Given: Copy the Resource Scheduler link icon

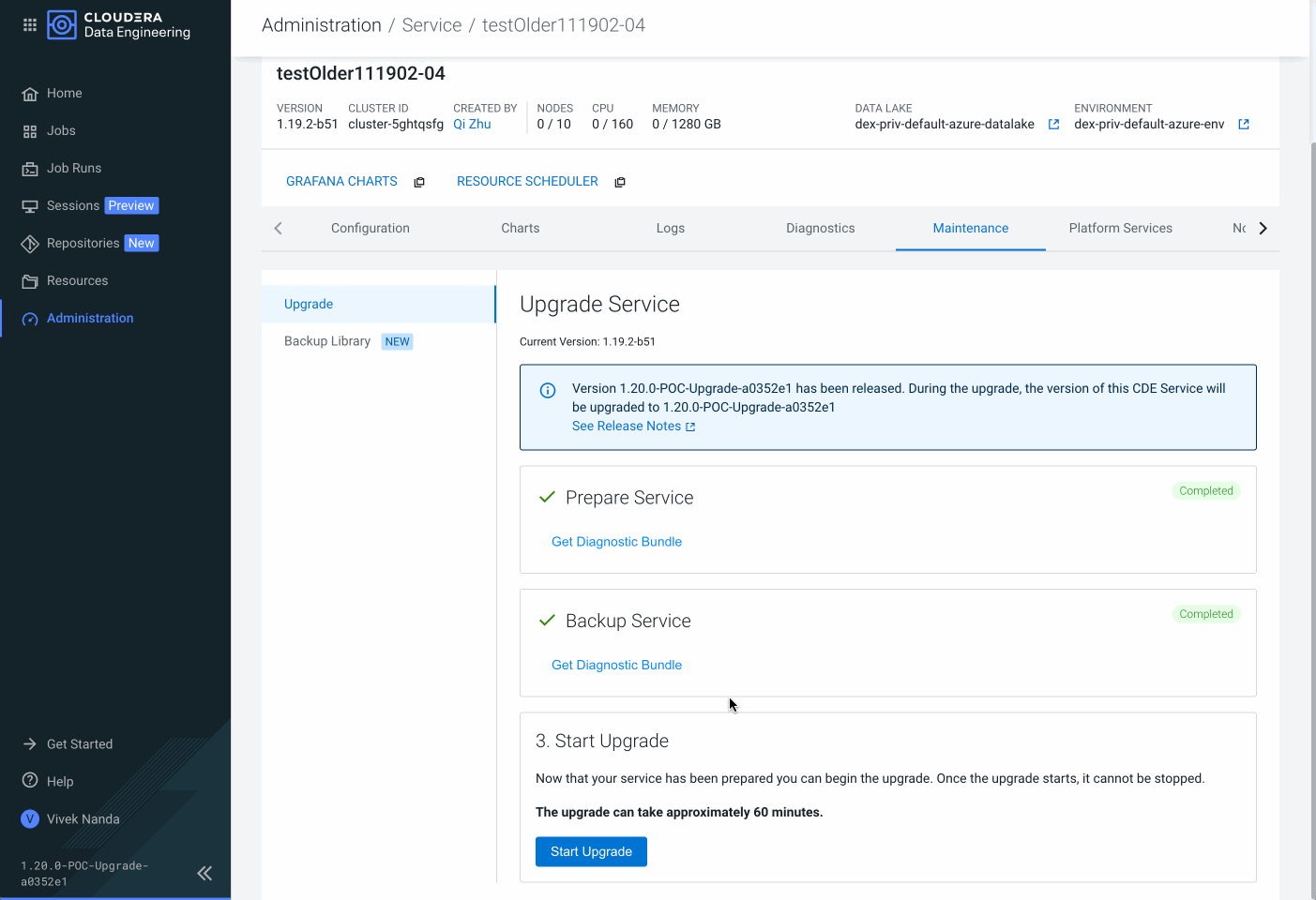Looking at the screenshot, I should 619,182.
